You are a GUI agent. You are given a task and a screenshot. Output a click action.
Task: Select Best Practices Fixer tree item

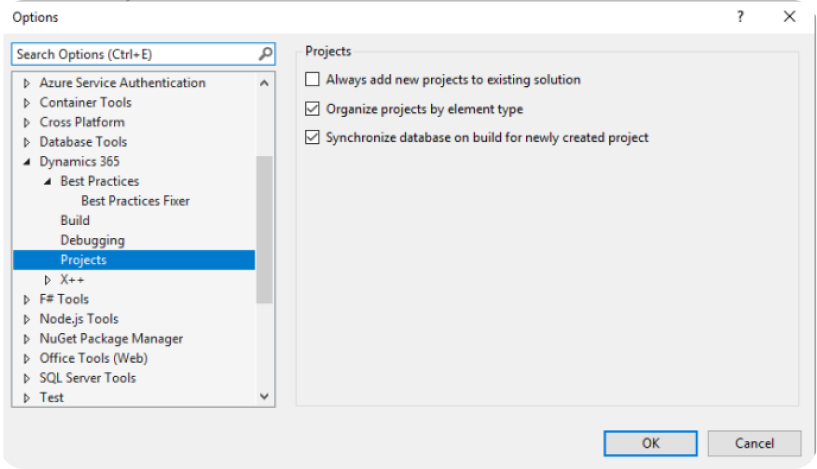(135, 201)
